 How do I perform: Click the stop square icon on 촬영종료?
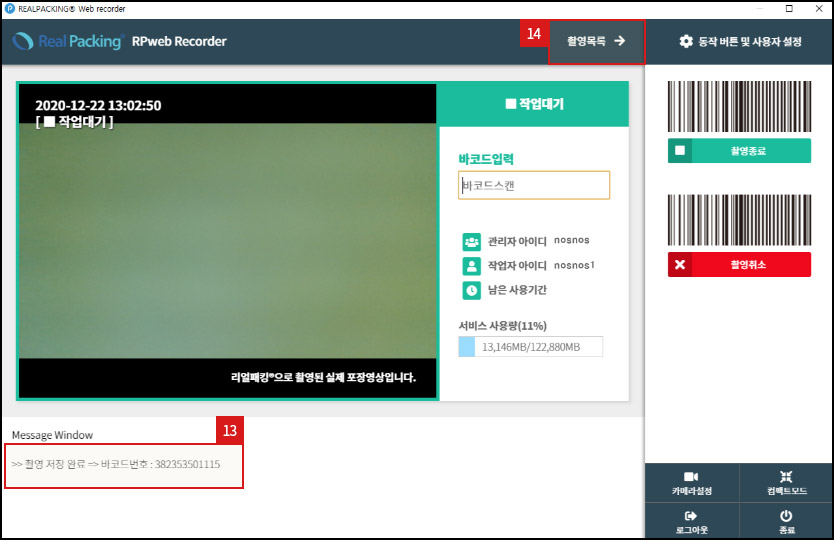(x=680, y=151)
